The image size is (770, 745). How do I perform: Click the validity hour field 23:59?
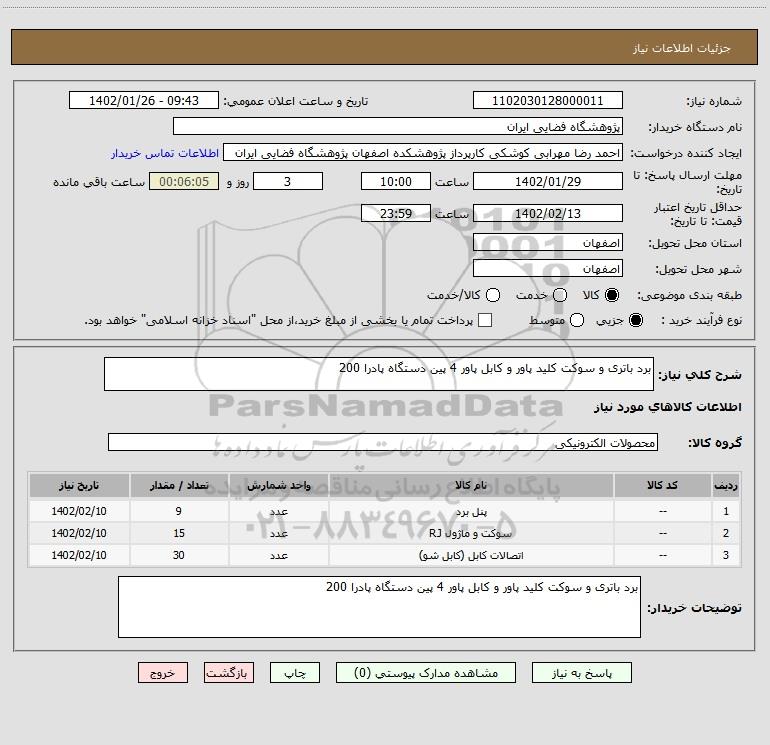coord(396,214)
